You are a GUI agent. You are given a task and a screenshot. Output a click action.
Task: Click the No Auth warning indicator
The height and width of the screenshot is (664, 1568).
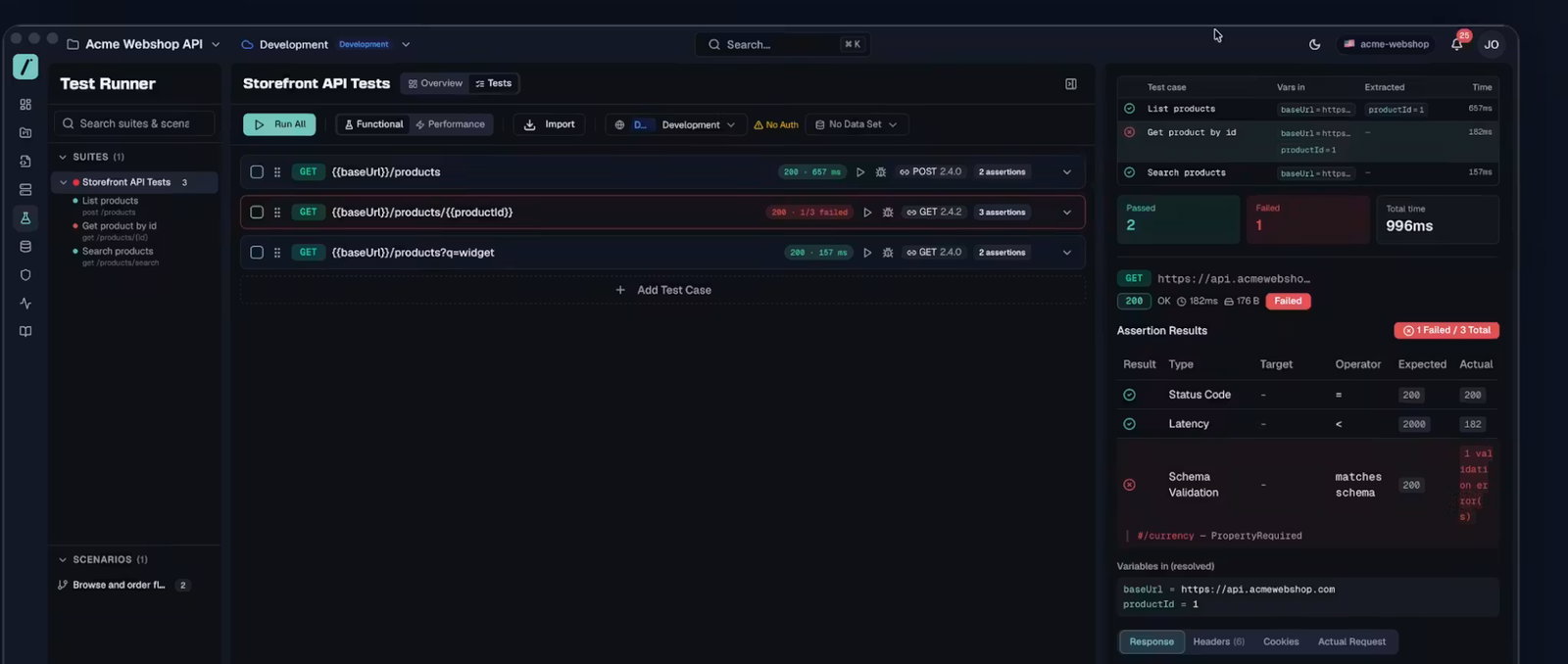776,125
